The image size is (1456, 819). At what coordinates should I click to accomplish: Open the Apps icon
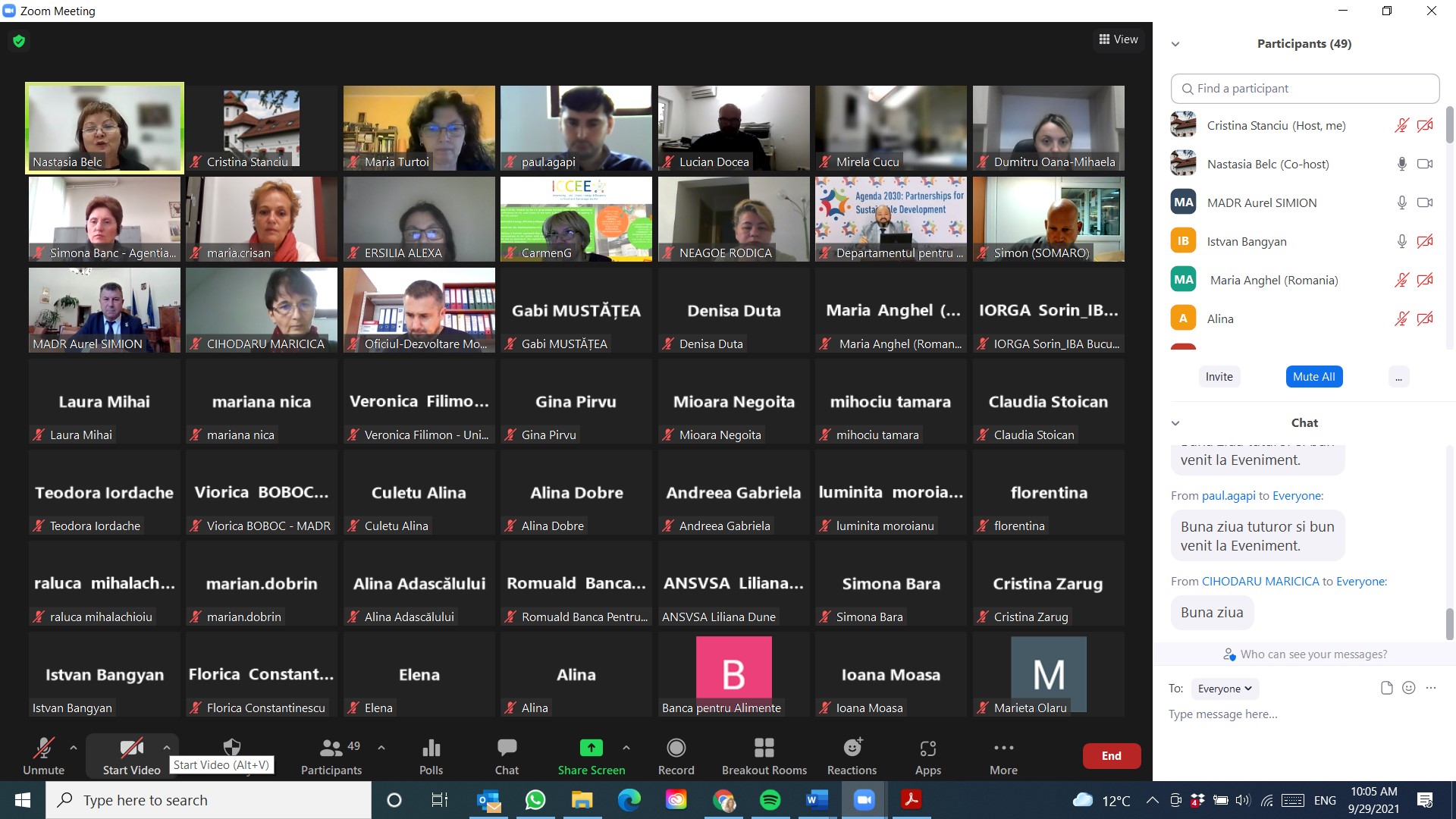point(927,756)
